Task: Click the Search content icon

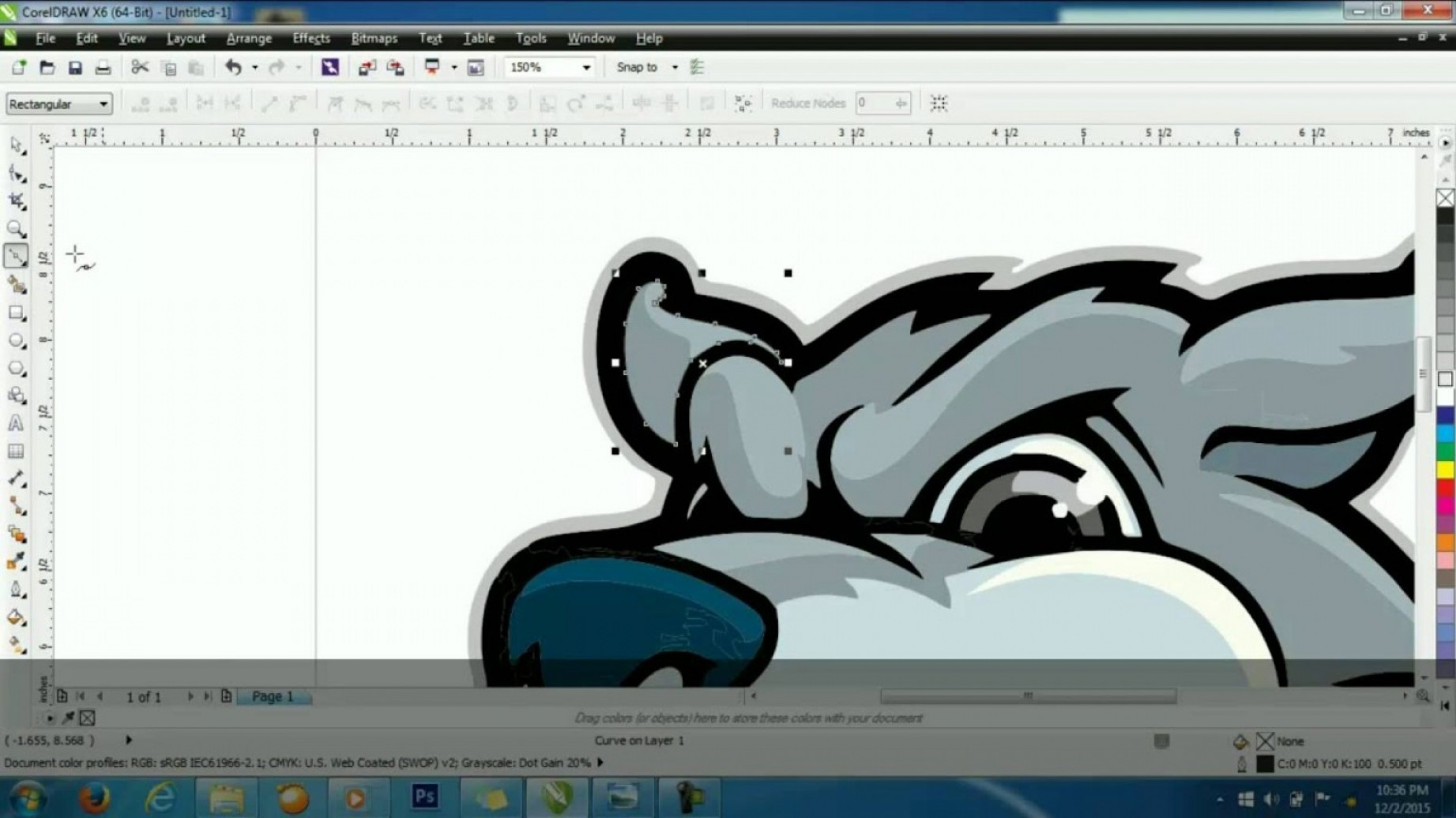Action: click(330, 68)
